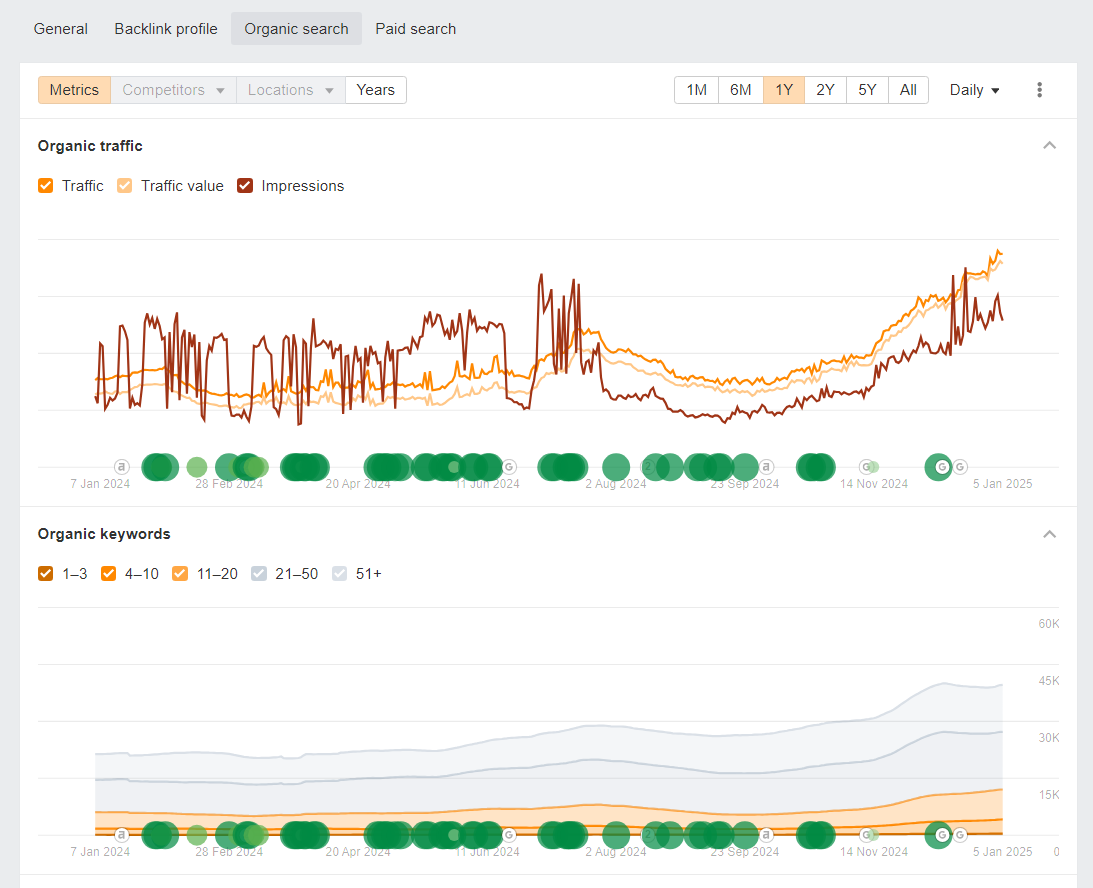The image size is (1093, 888).
Task: Click the 'a' update marker near 7 Jan 2024 in traffic chart
Action: click(122, 466)
